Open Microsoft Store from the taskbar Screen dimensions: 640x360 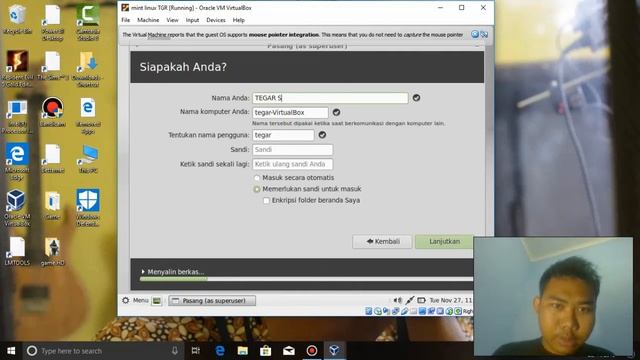pyautogui.click(x=266, y=351)
